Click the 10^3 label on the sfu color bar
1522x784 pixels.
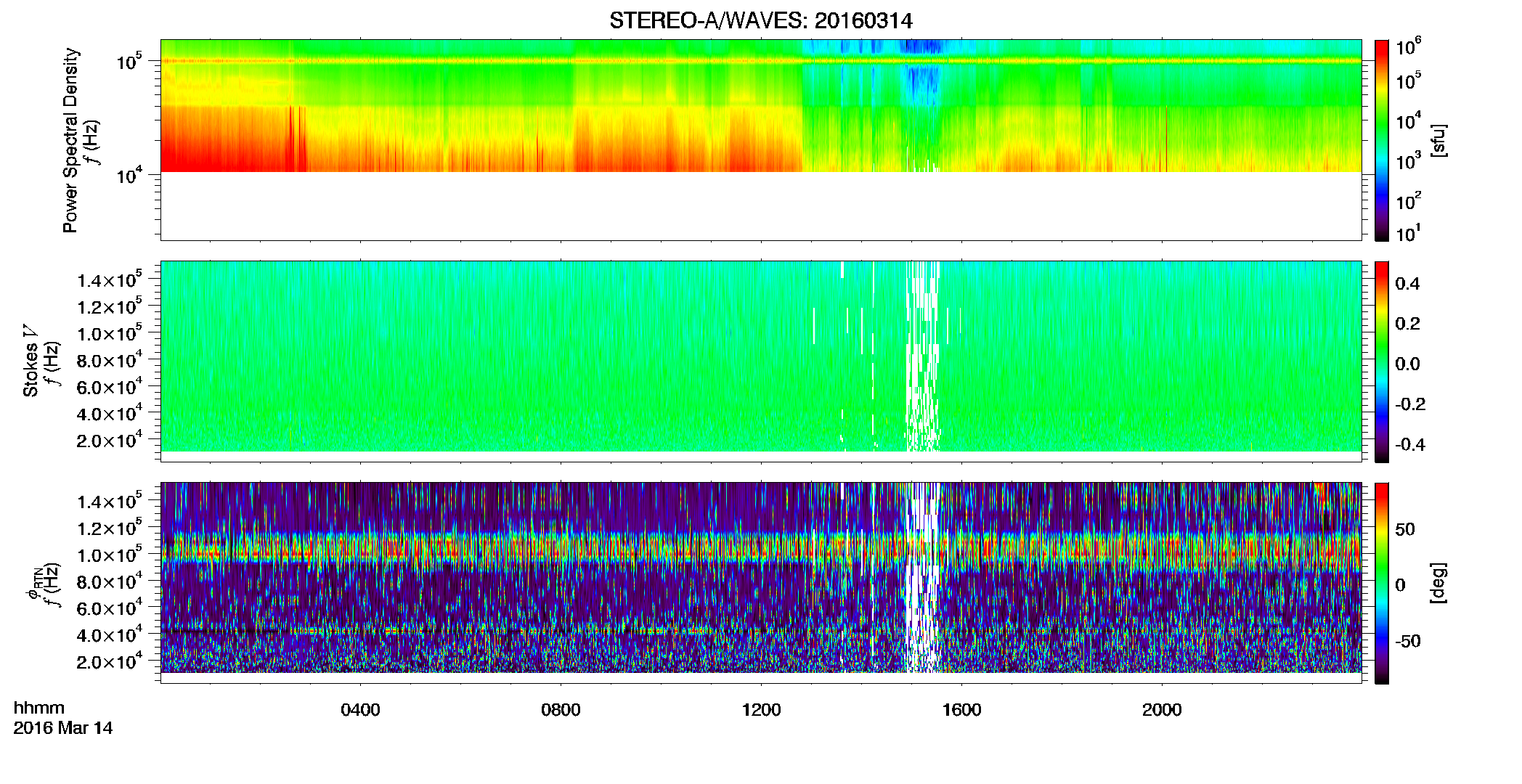(x=1408, y=160)
